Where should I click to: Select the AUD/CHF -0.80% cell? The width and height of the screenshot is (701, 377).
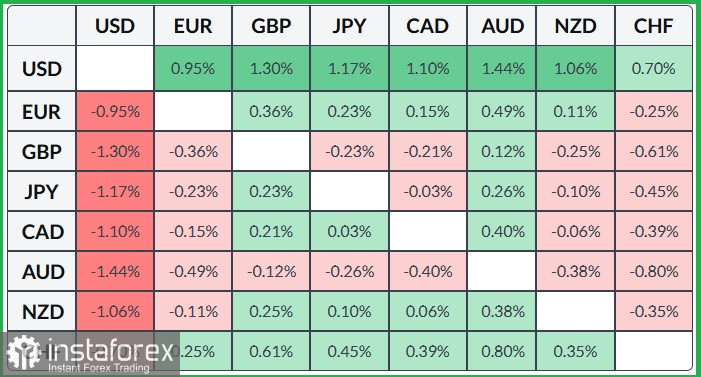653,271
